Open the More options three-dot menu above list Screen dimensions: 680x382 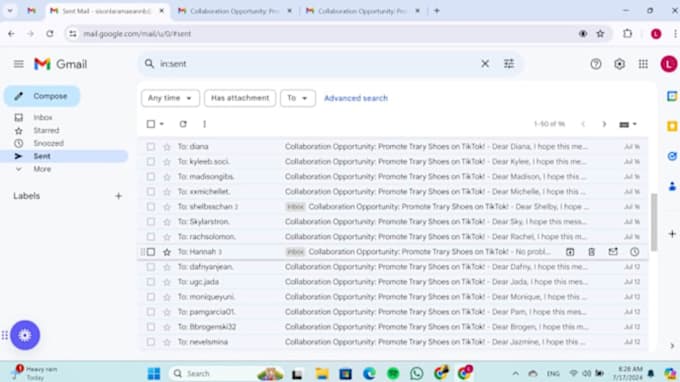pos(204,124)
